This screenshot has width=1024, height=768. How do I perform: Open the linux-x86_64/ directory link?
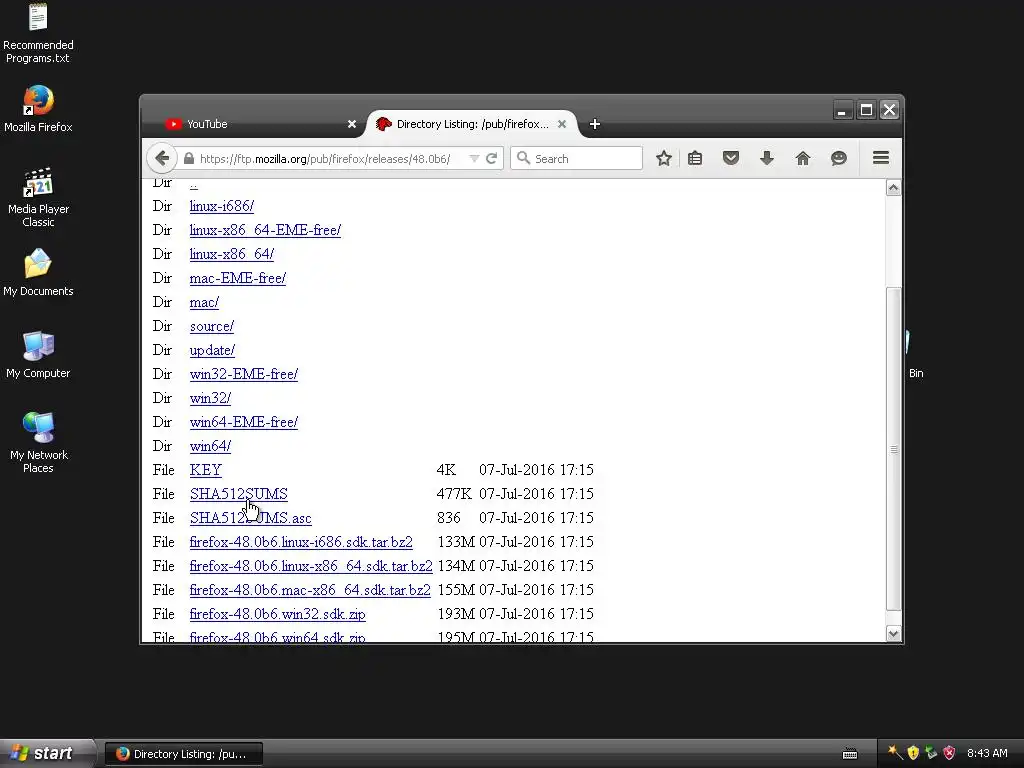(232, 254)
